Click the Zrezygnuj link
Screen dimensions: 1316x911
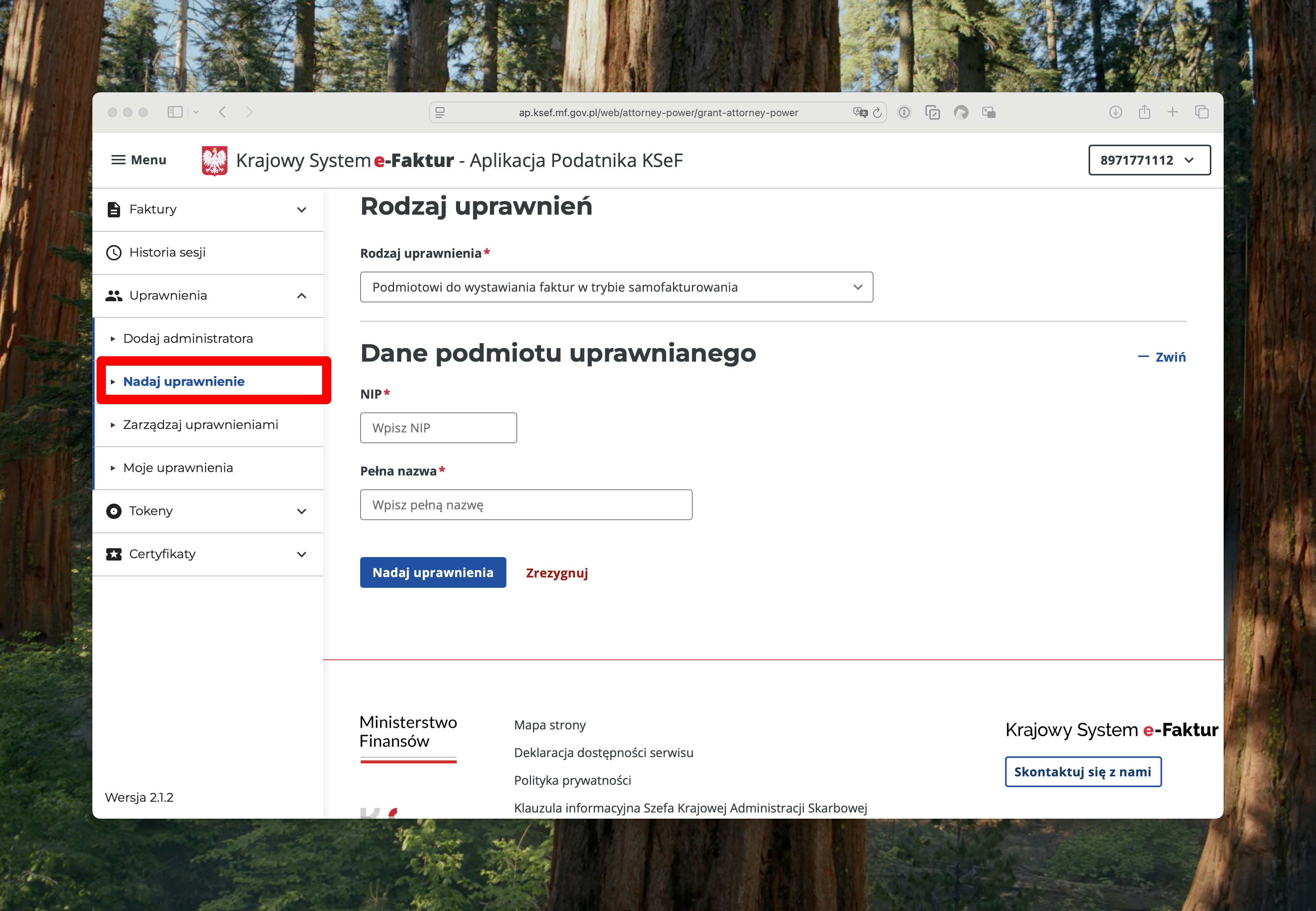pyautogui.click(x=557, y=573)
